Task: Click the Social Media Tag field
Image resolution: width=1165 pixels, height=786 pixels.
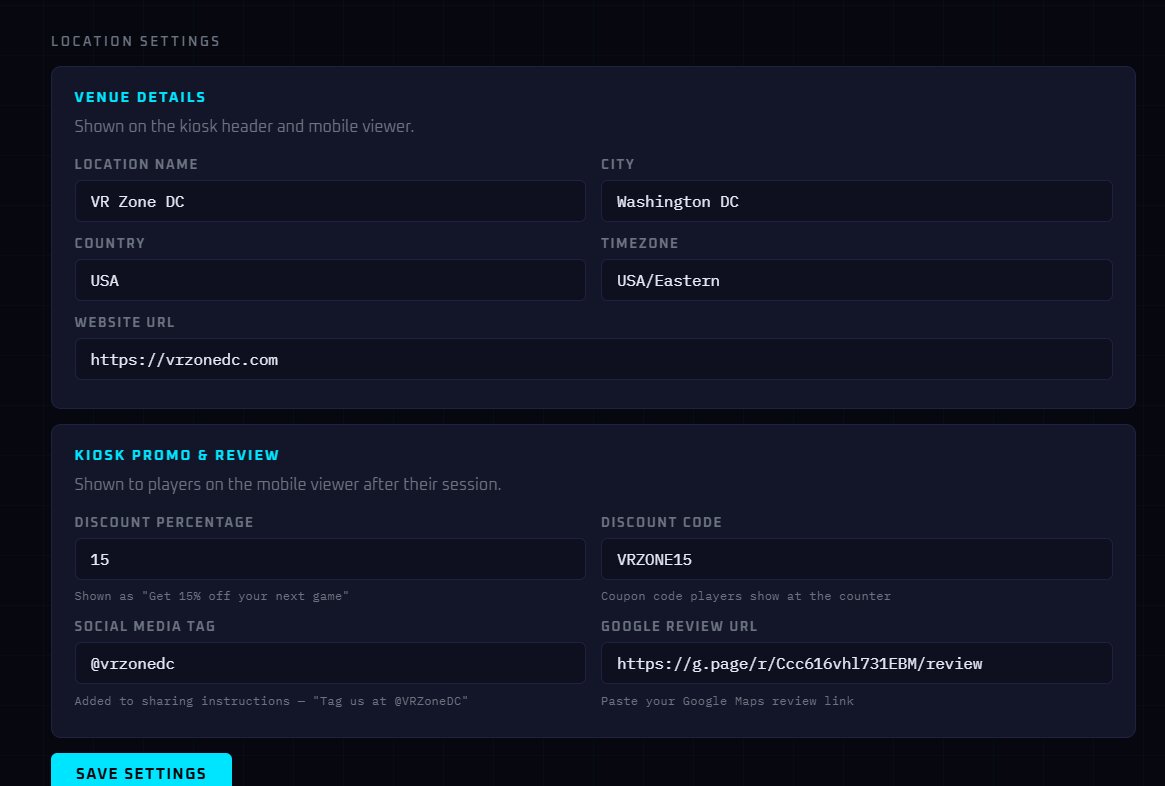Action: pyautogui.click(x=330, y=662)
